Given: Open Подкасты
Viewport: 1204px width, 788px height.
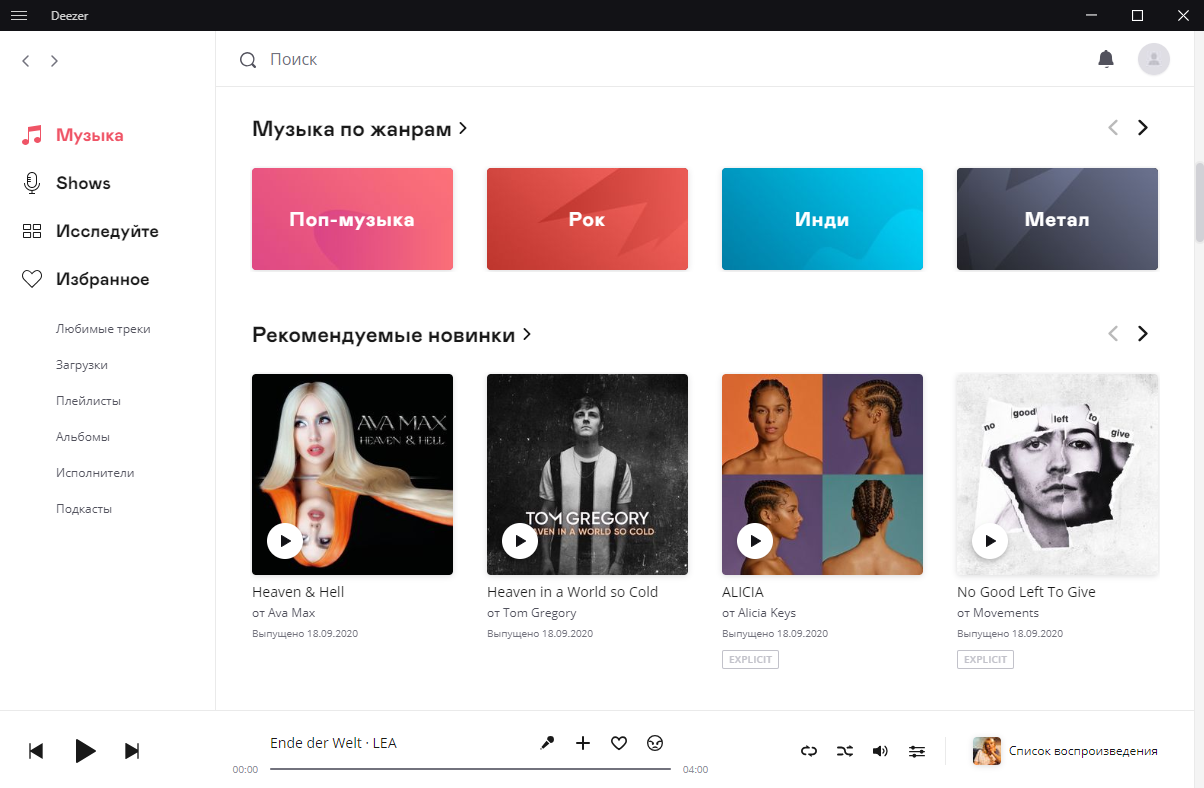Looking at the screenshot, I should tap(84, 509).
